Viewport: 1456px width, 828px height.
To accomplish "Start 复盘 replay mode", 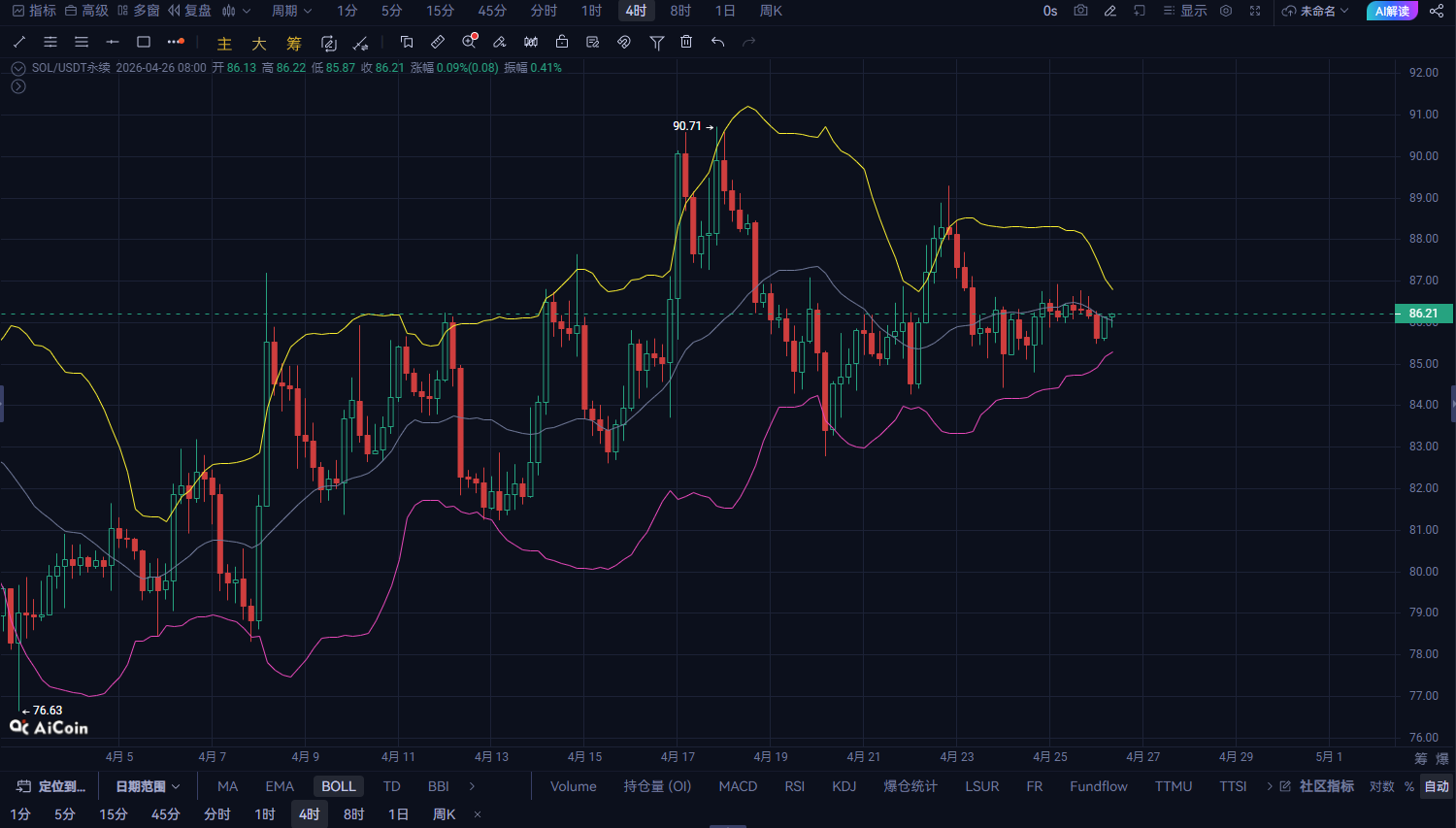I will 189,11.
